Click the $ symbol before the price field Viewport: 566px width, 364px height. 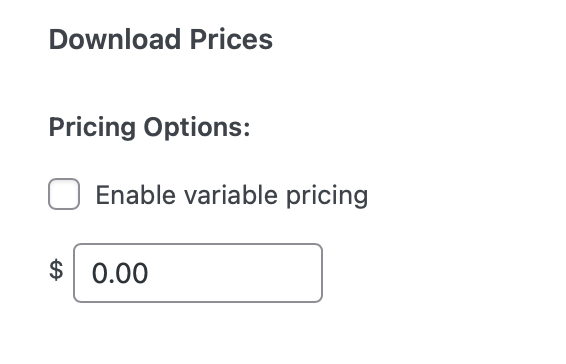tap(56, 270)
